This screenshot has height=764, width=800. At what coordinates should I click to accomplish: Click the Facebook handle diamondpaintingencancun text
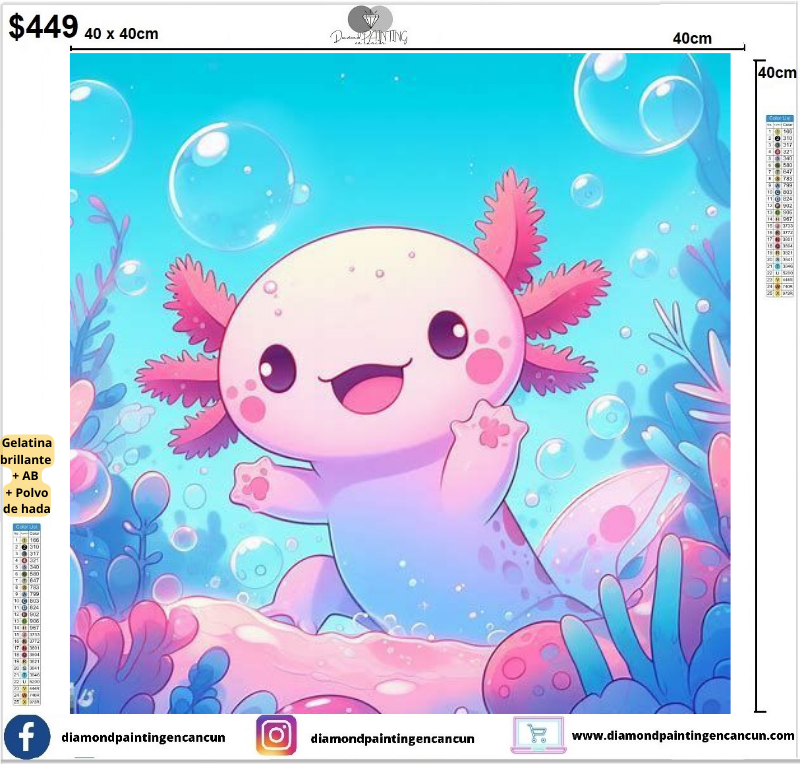pos(143,739)
